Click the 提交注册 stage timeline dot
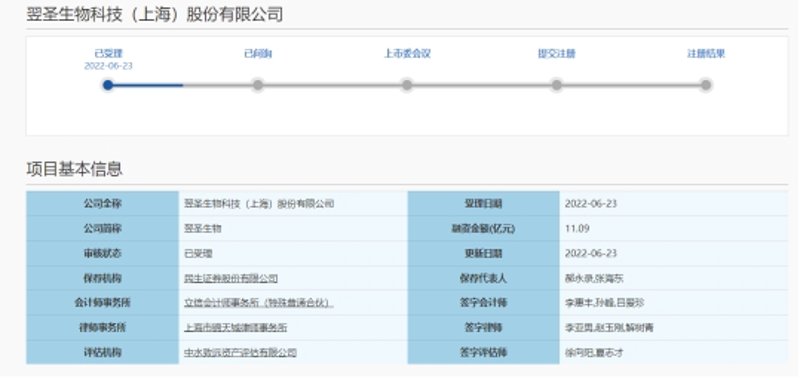This screenshot has height=378, width=800. tap(557, 85)
